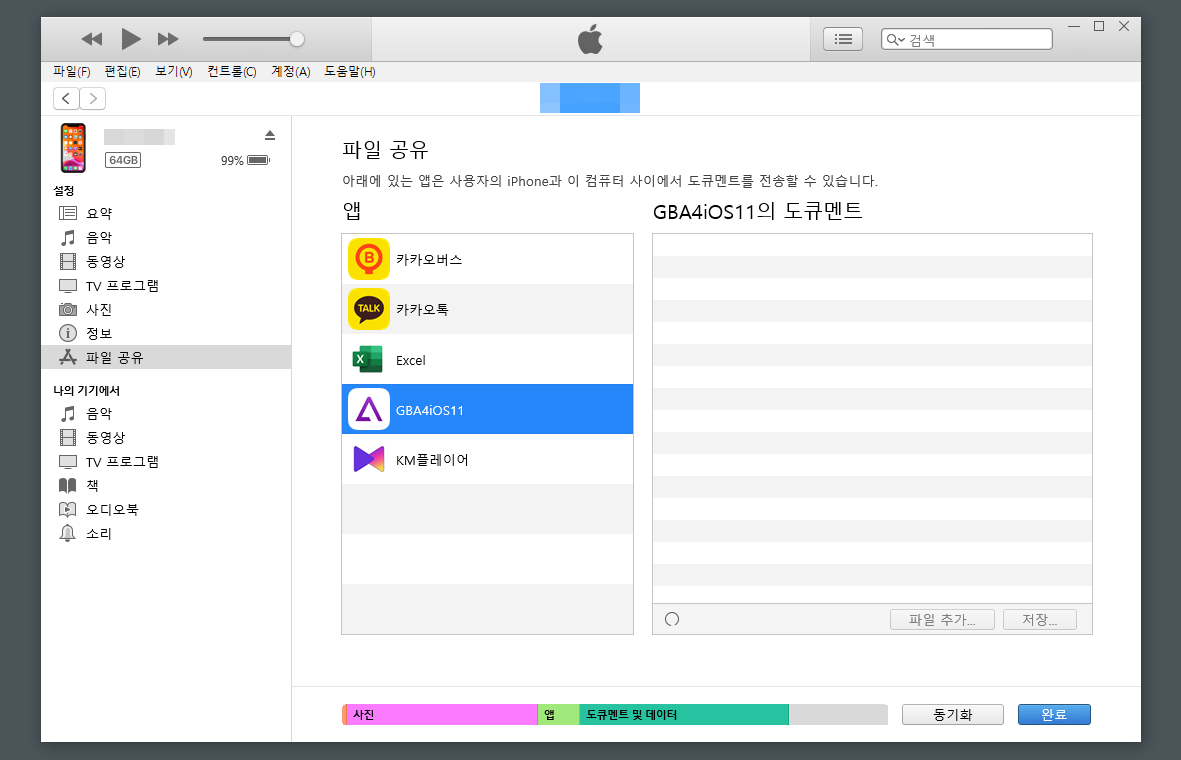Screen dimensions: 1181x760
Task: Click the play button
Action: 131,38
